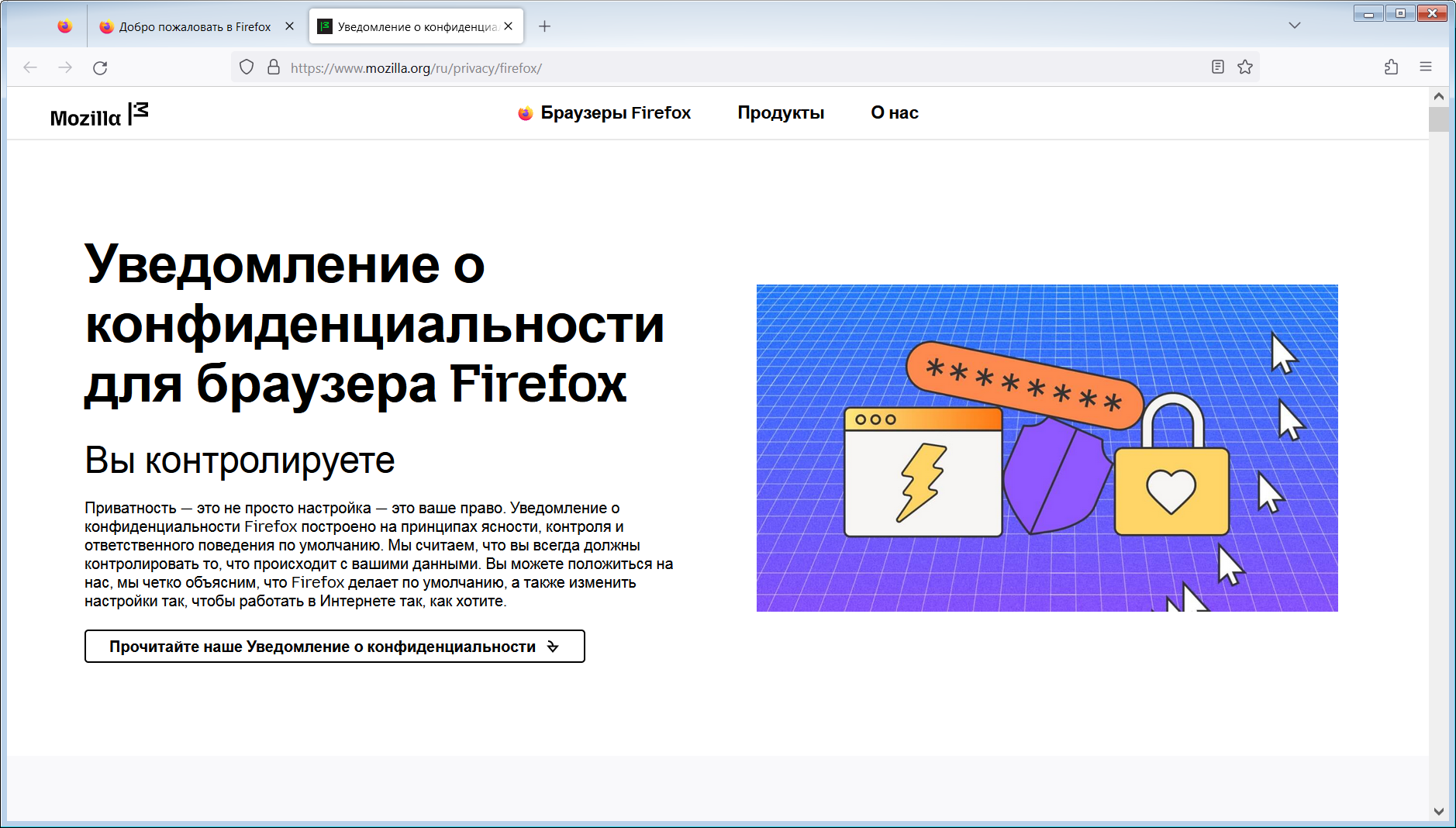Go back to the previous page
Viewport: 1456px width, 828px height.
point(30,68)
